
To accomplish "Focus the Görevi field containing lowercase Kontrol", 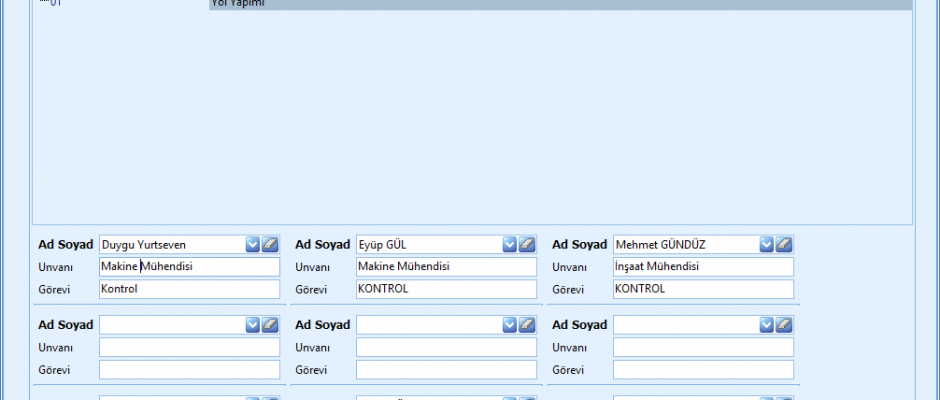I will (x=189, y=289).
